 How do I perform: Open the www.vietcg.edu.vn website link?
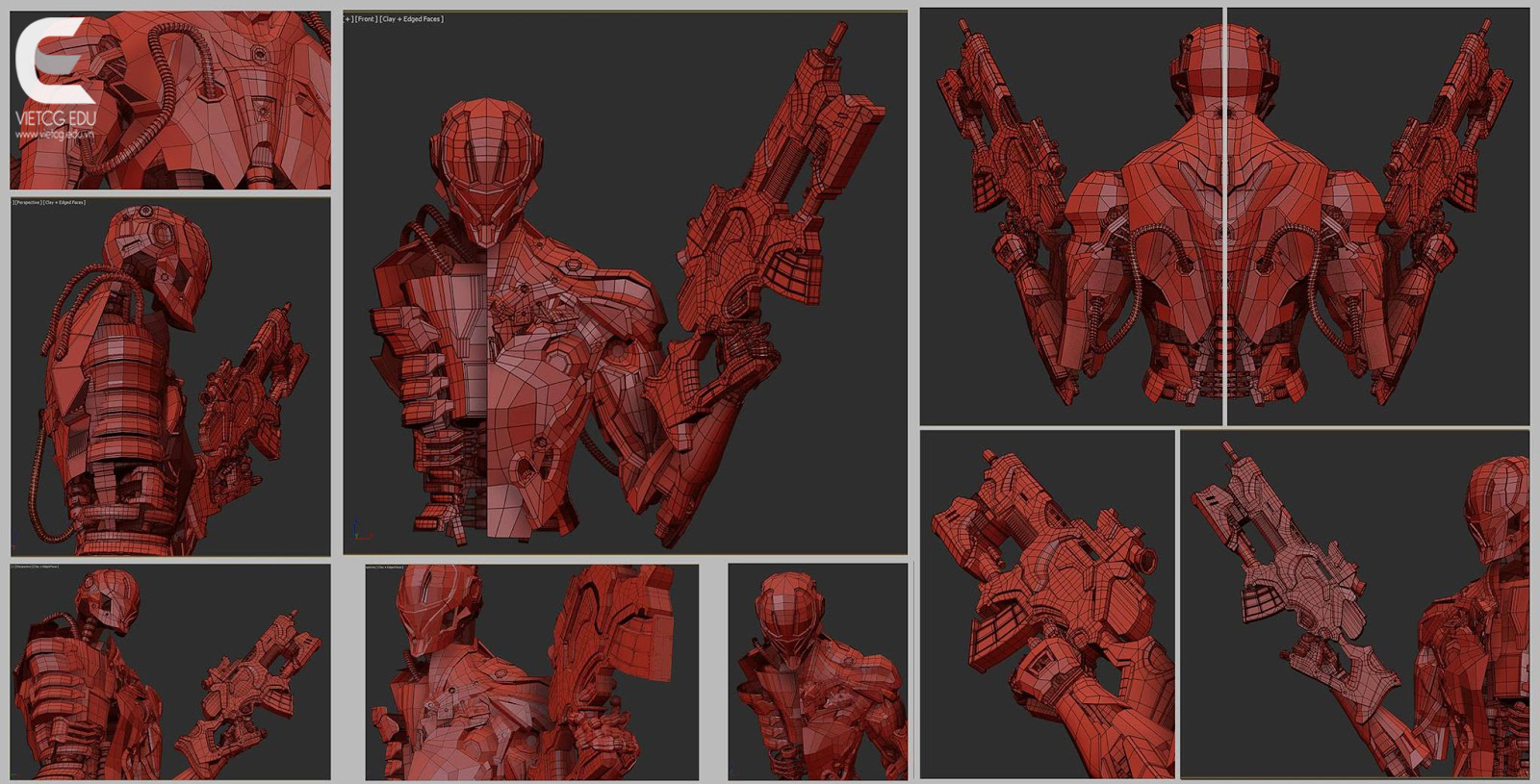55,135
